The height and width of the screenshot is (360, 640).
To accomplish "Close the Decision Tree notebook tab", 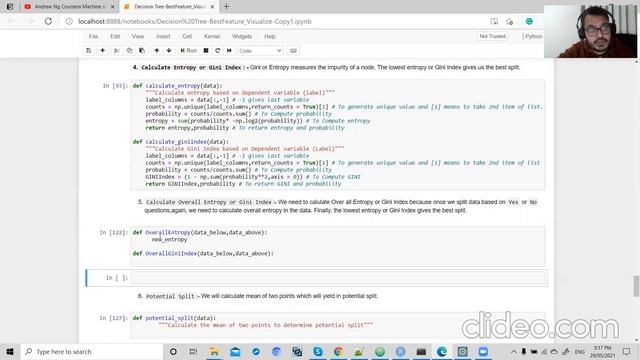I will 212,7.
